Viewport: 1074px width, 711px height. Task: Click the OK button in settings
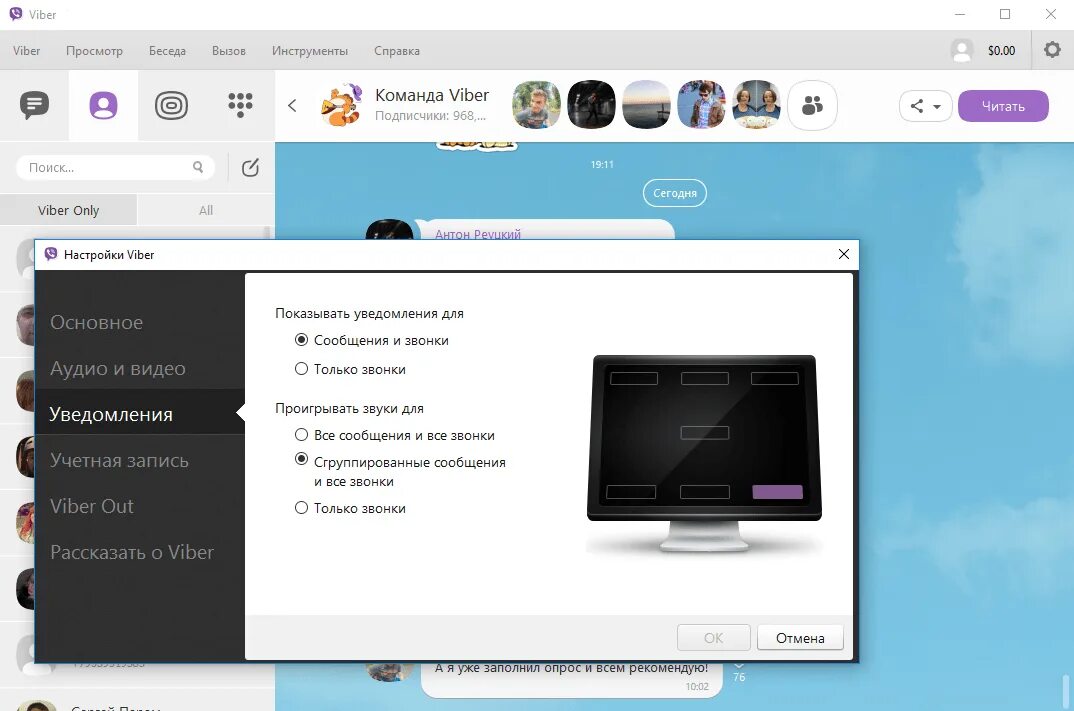coord(714,638)
